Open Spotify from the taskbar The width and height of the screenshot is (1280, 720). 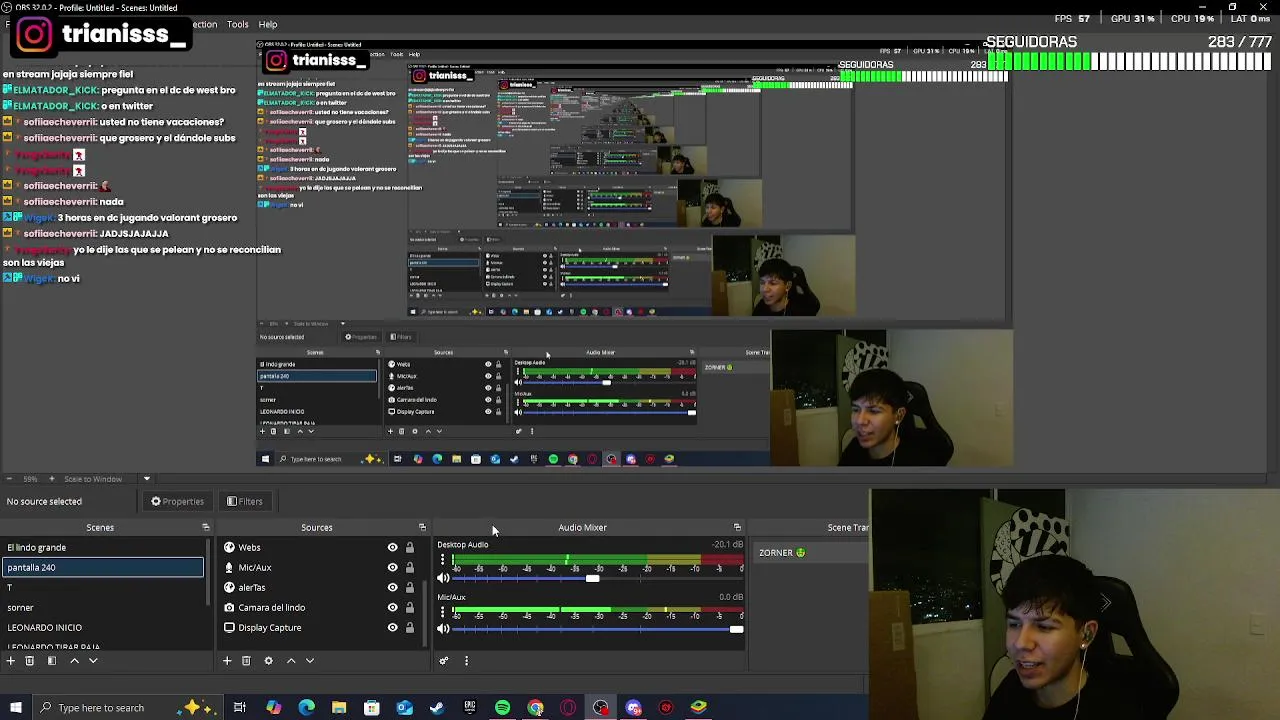click(x=502, y=708)
